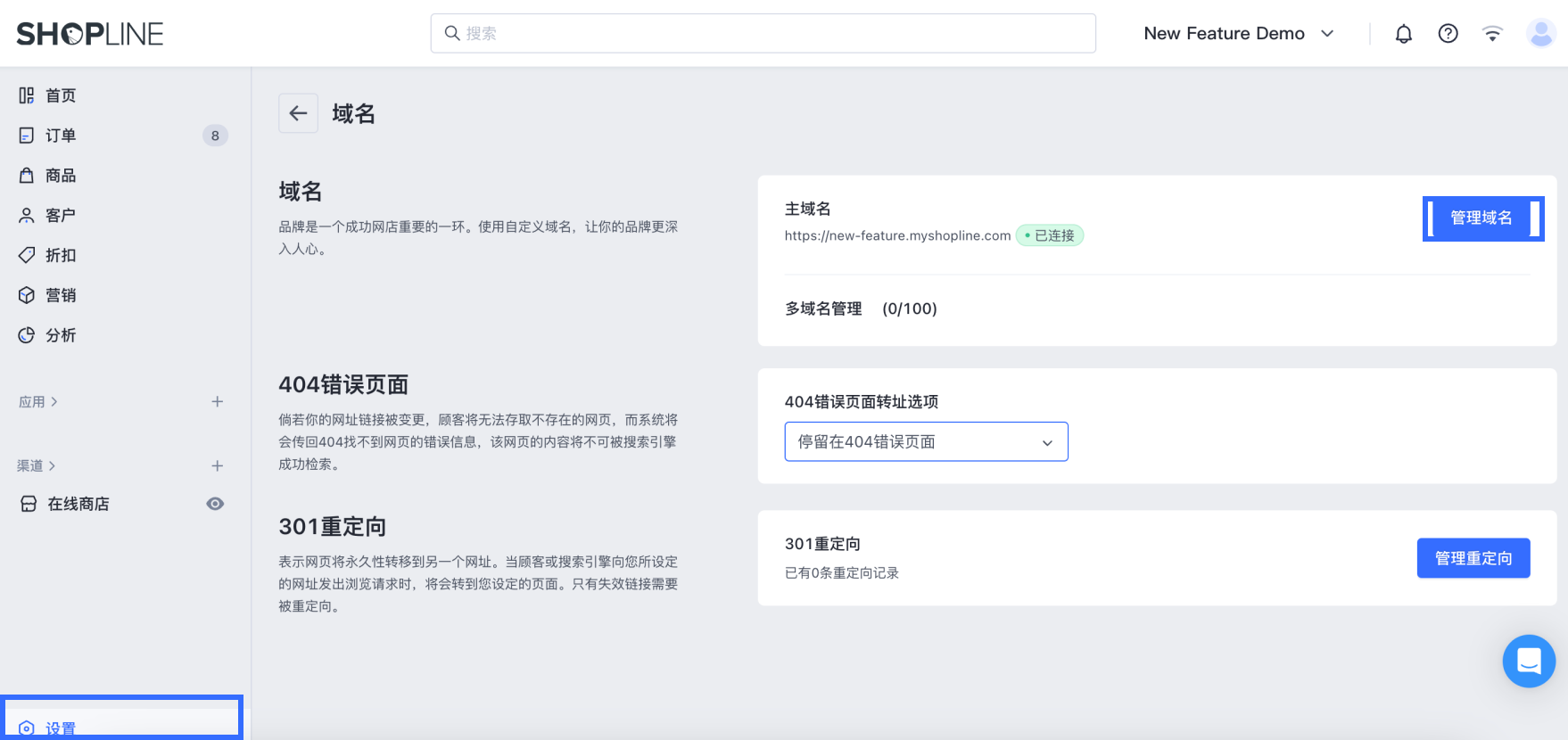Click the 管理重定向 button
The height and width of the screenshot is (740, 1568).
(1473, 558)
